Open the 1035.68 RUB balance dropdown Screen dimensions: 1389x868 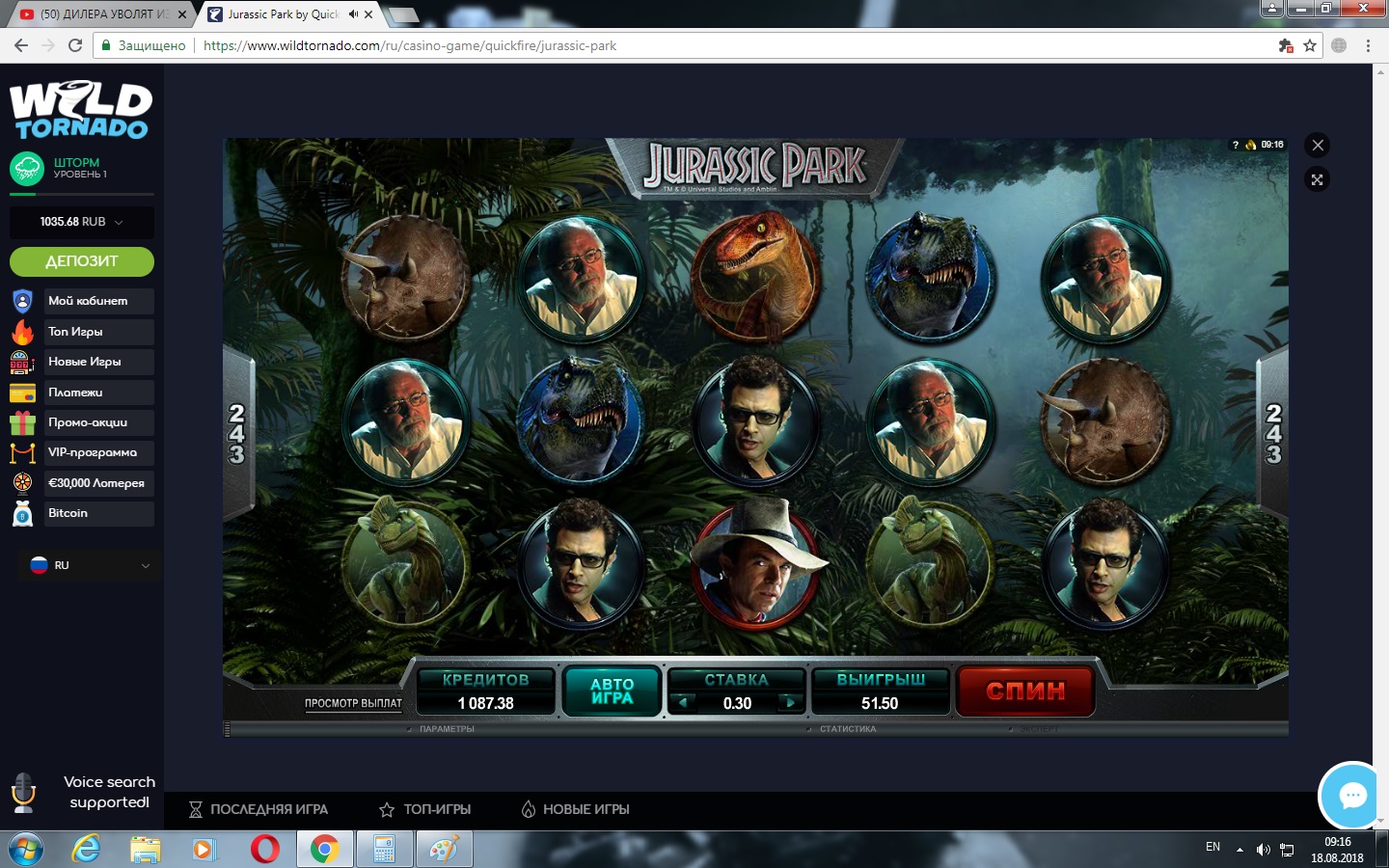point(82,222)
